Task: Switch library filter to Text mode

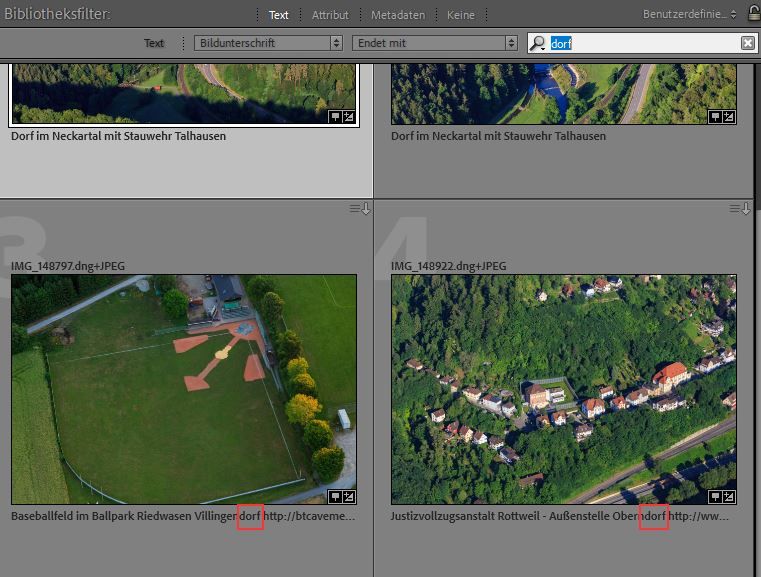Action: coord(278,15)
